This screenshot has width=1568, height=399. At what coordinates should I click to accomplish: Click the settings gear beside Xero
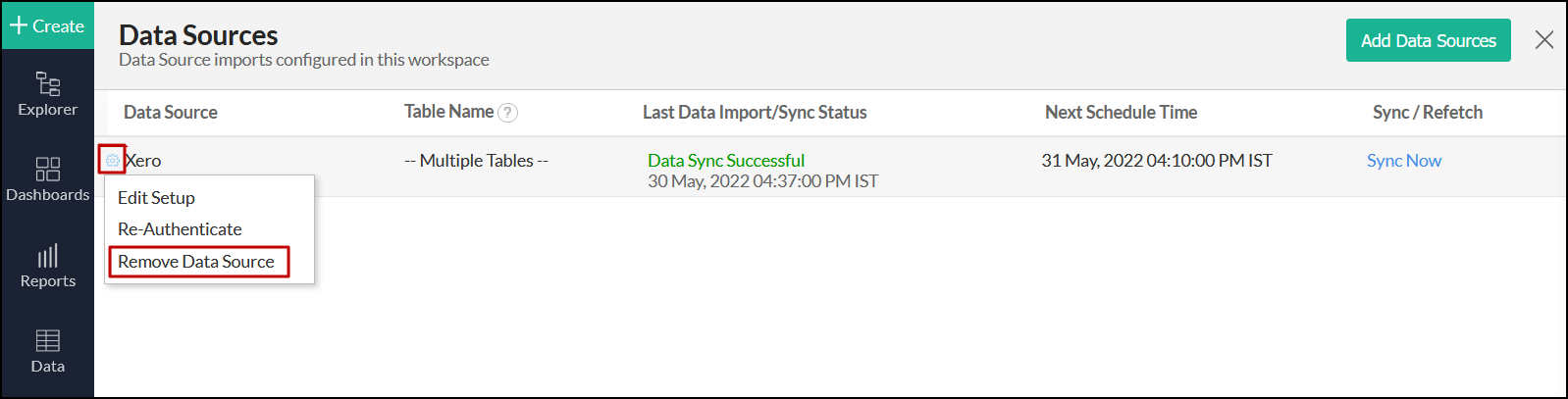[112, 160]
